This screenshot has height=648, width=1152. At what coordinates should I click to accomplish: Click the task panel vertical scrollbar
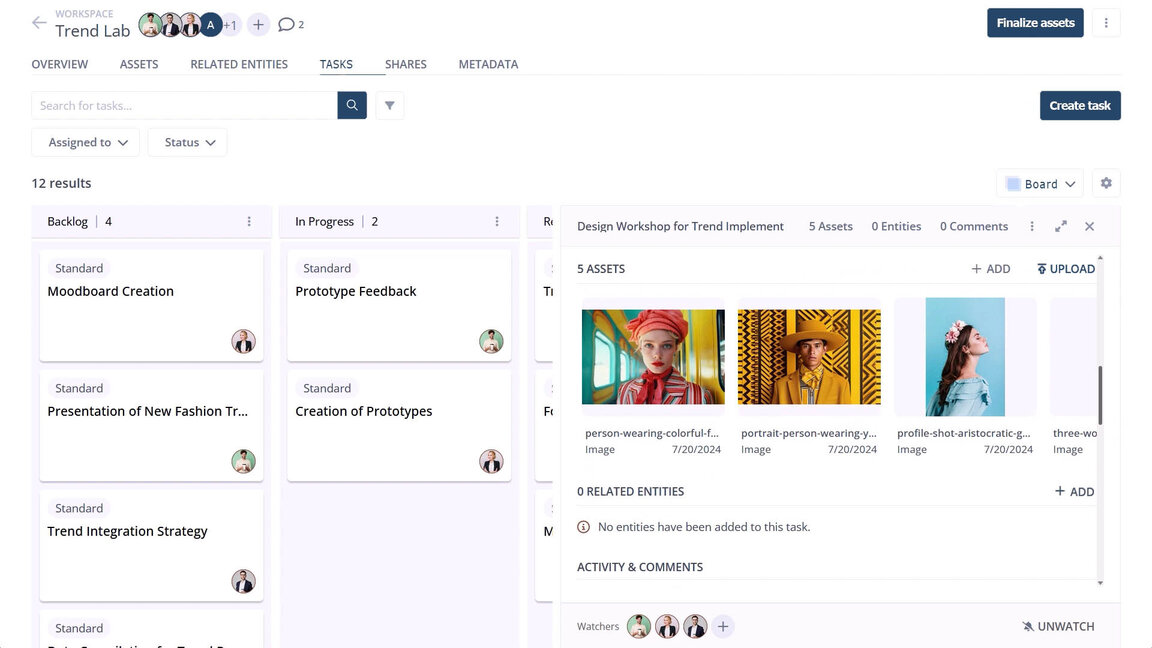pyautogui.click(x=1100, y=395)
